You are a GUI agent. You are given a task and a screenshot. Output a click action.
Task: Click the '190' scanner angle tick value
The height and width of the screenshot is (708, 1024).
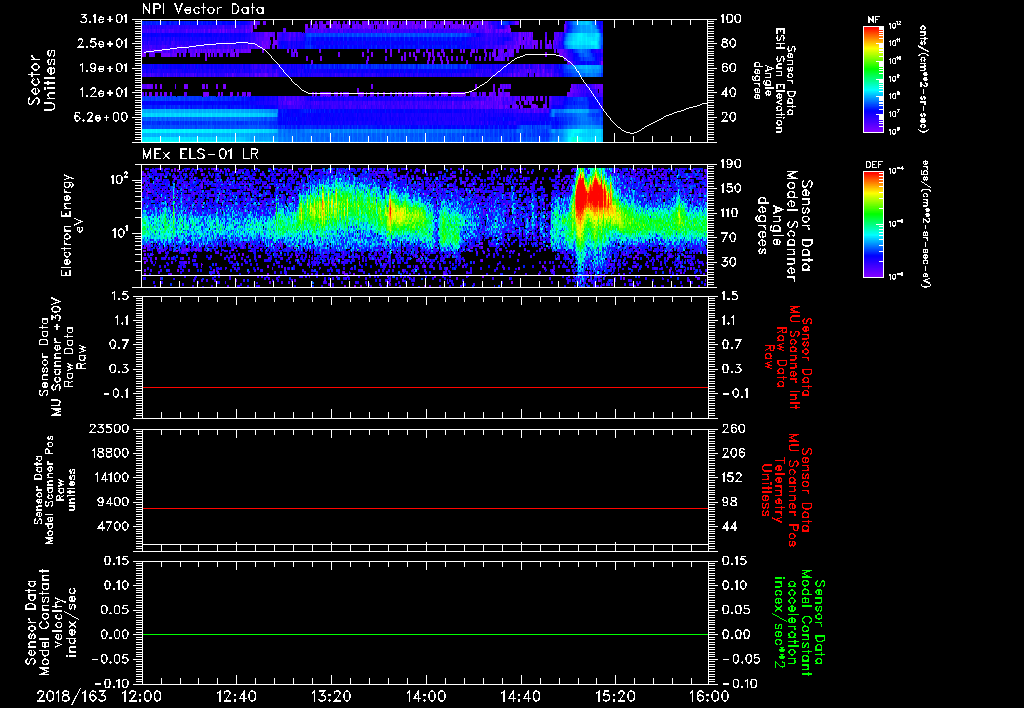731,164
